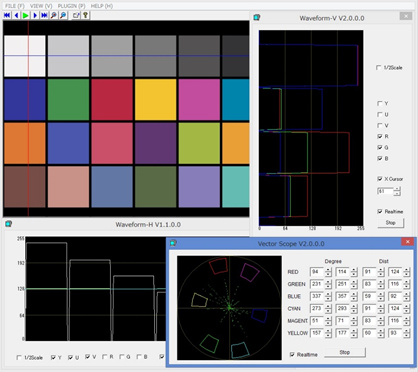Open the HELP (H) menu
Screen dimensions: 418x372
pyautogui.click(x=102, y=6)
